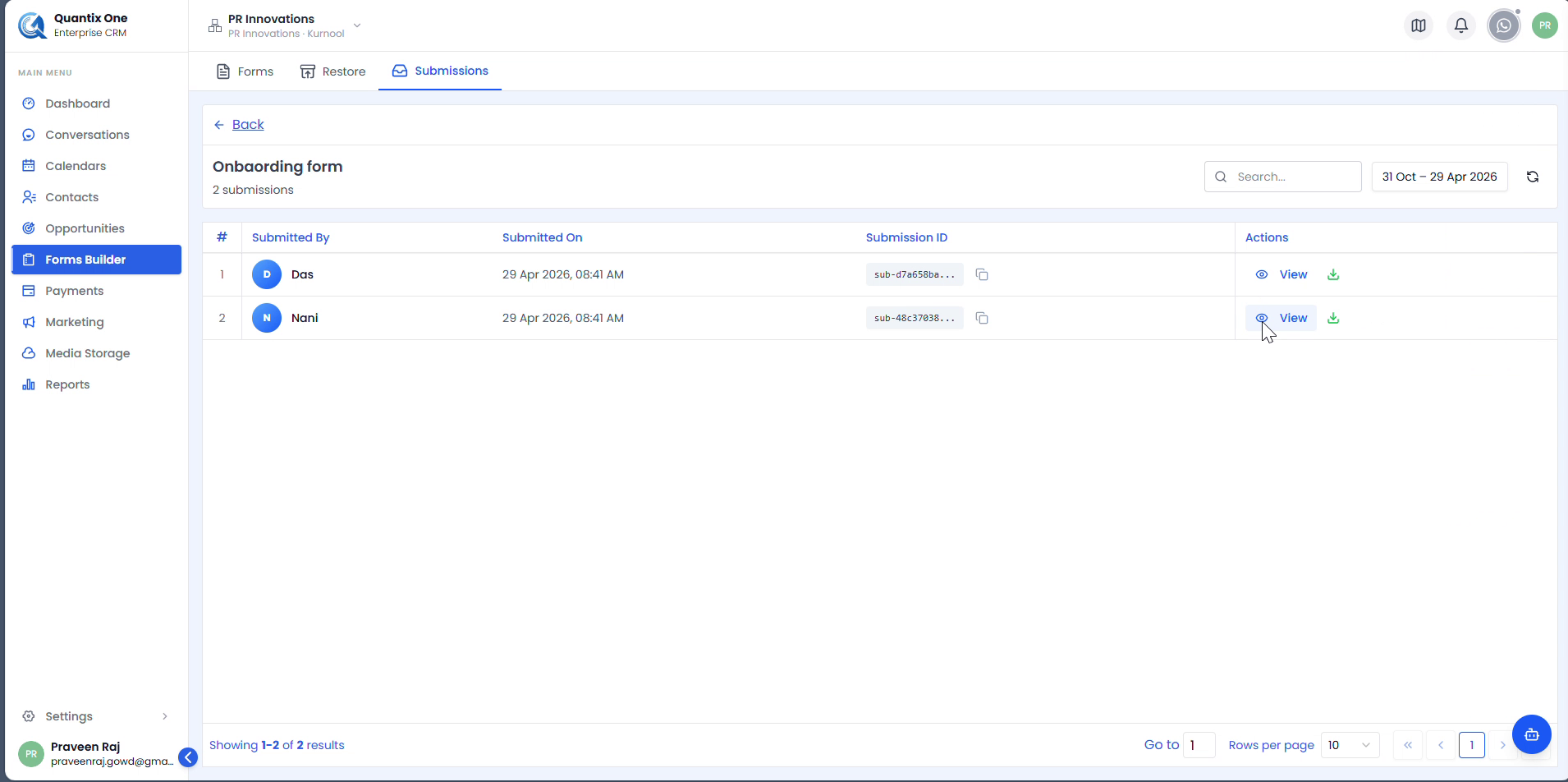The image size is (1568, 782).
Task: Click the back arrow icon
Action: [219, 125]
